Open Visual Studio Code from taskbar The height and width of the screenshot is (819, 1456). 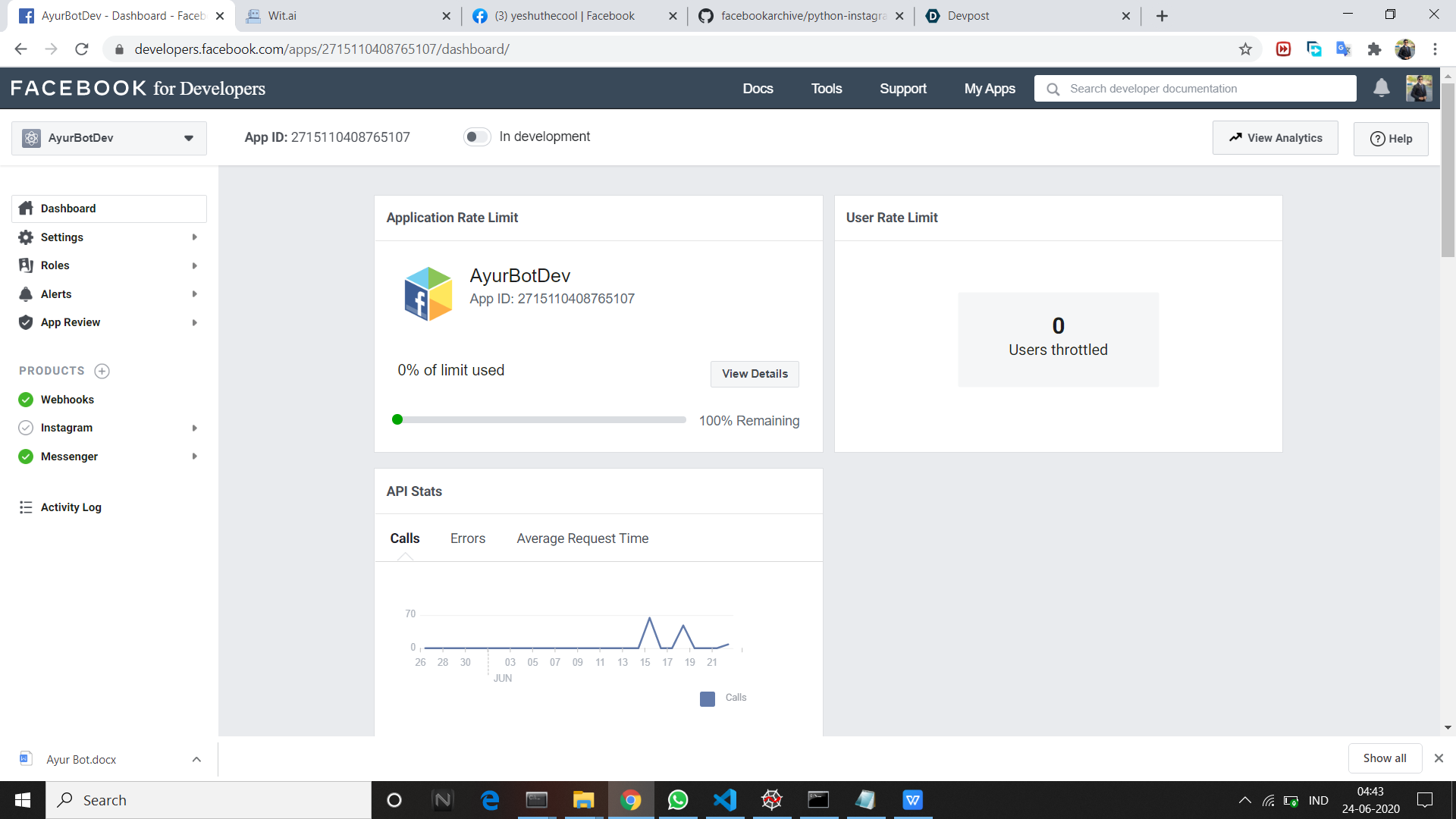724,800
